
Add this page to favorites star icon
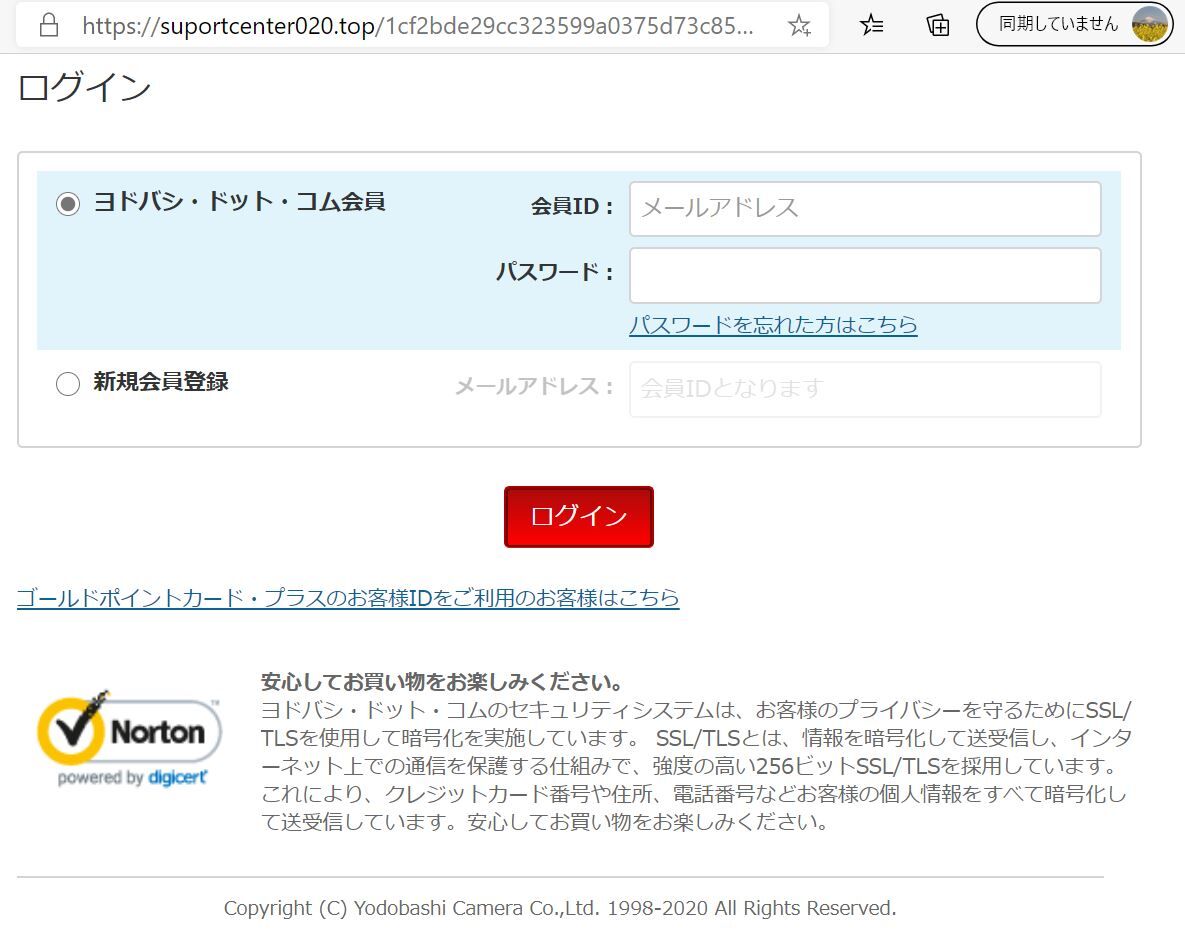pos(799,26)
